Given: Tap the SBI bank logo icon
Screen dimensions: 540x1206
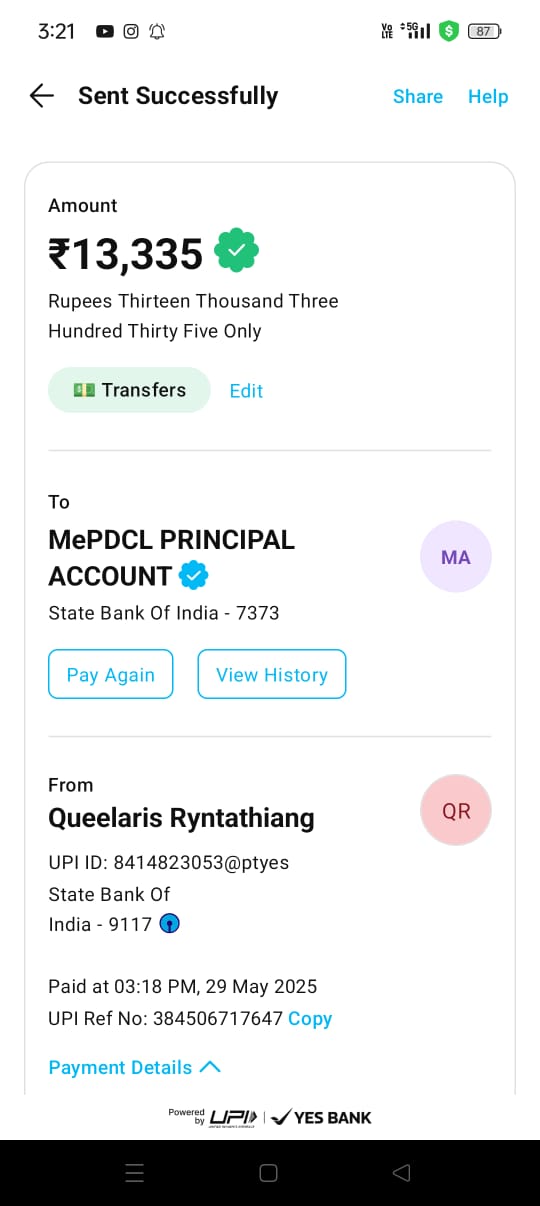Looking at the screenshot, I should [x=170, y=924].
